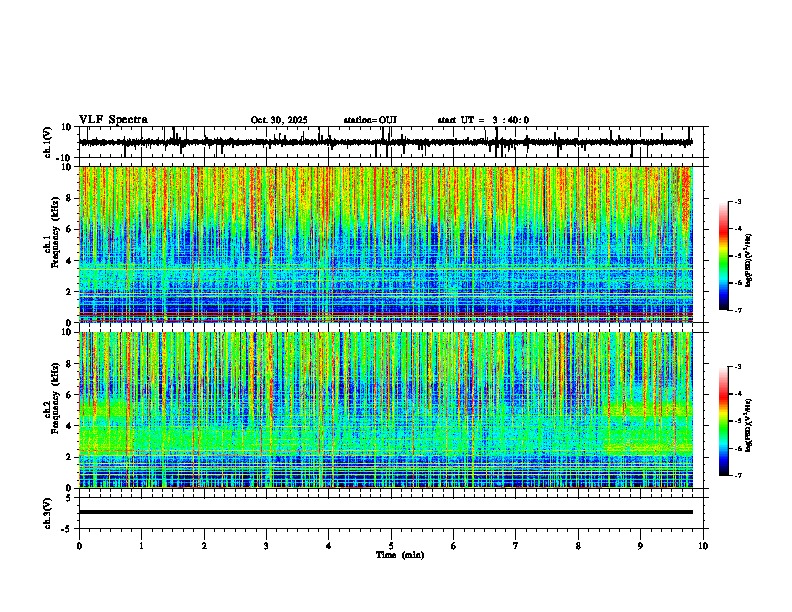The width and height of the screenshot is (792, 612).
Task: Click the "8" kHz tick on ch.1 spectrogram axis
Action: (70, 198)
